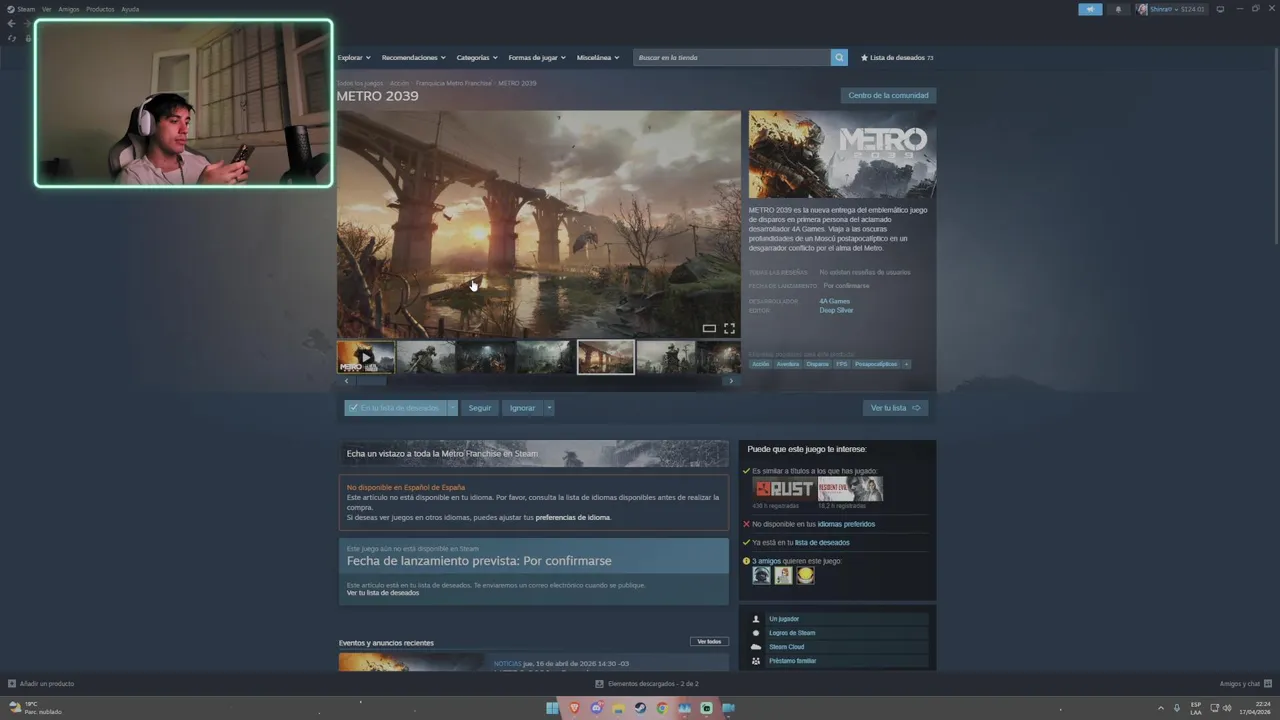Expand the Categorías store menu

pos(477,57)
